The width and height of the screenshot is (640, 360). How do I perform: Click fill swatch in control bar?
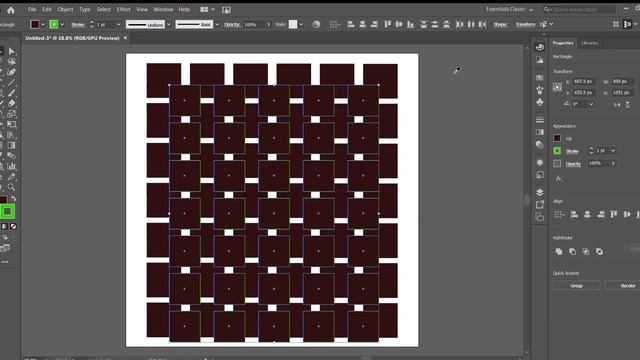(35, 24)
